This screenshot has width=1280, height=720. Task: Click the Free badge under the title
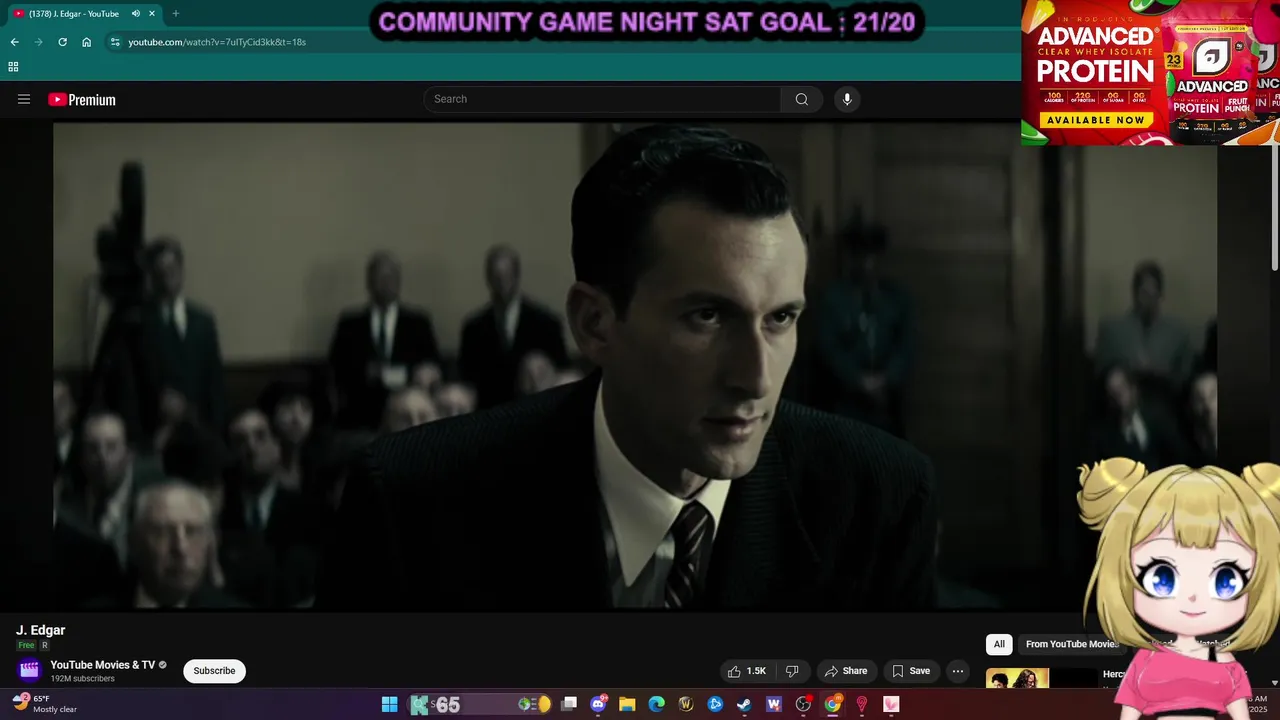point(26,646)
